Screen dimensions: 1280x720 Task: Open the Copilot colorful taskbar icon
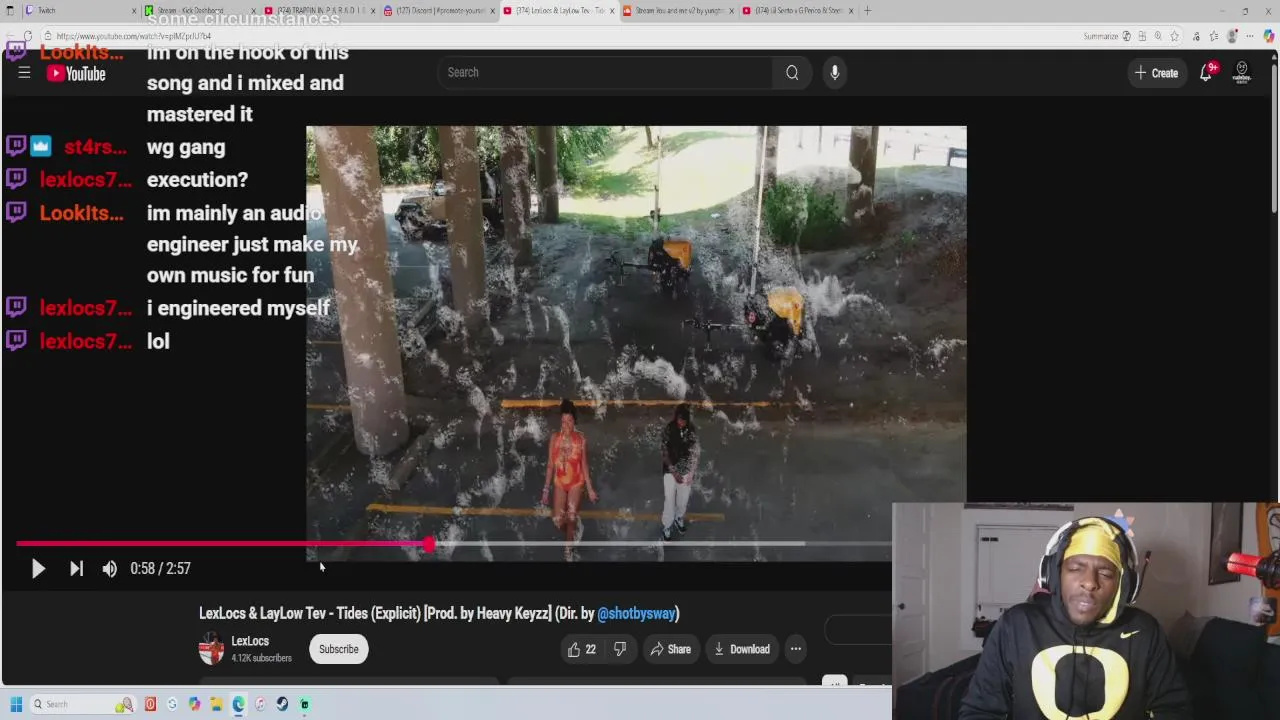pos(194,704)
